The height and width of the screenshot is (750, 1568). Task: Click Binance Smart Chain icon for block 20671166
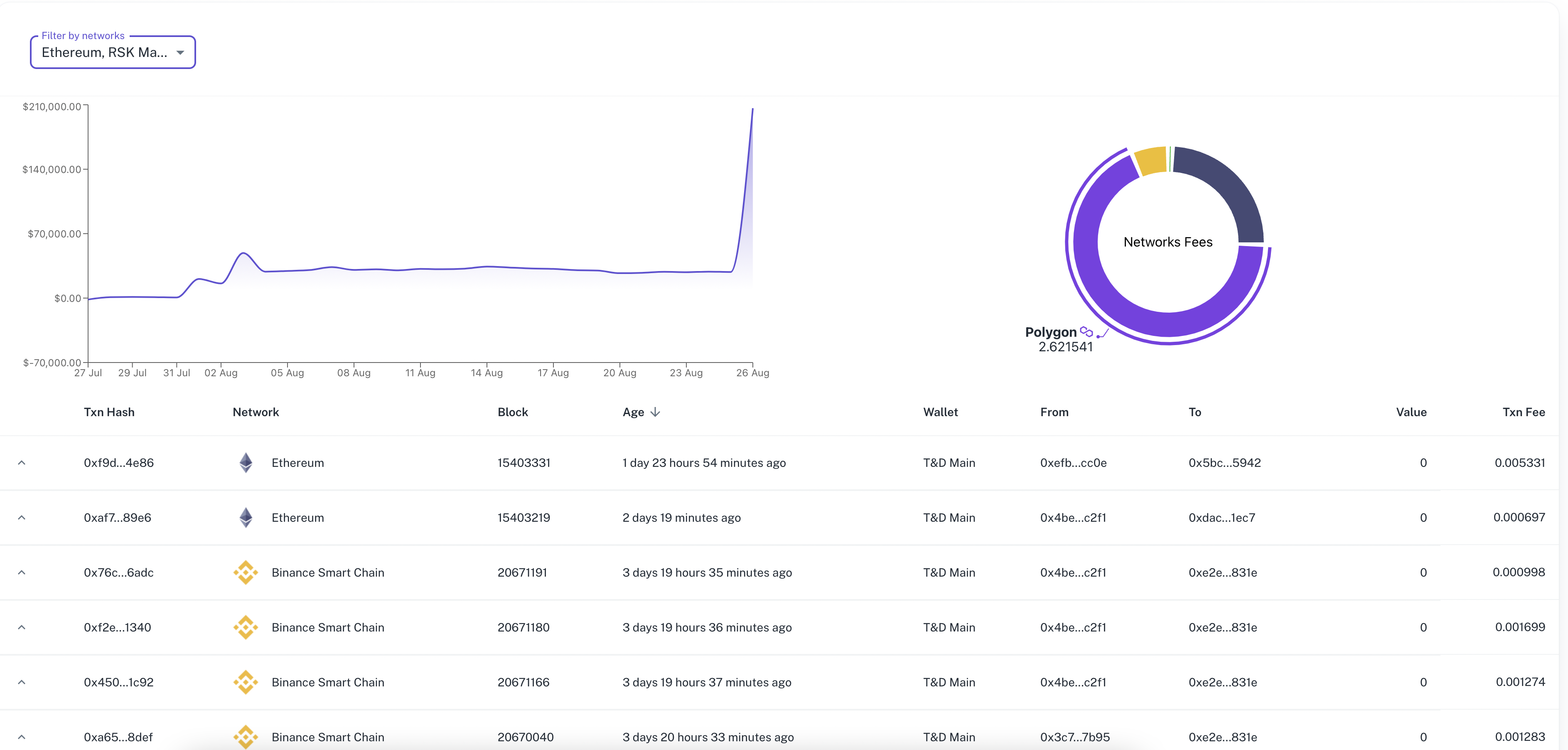[245, 682]
